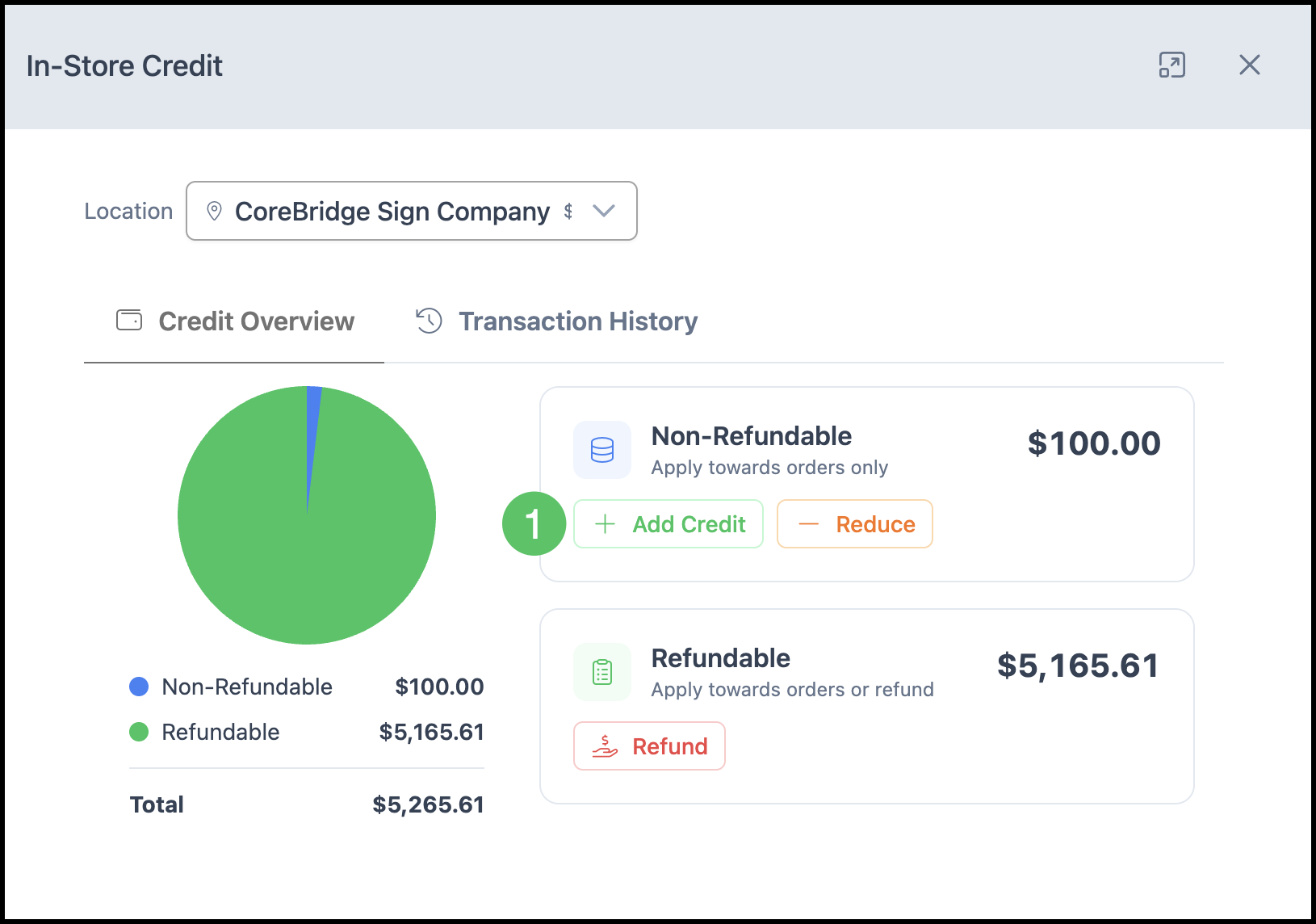Image resolution: width=1316 pixels, height=924 pixels.
Task: Click the Reduce button
Action: (855, 524)
